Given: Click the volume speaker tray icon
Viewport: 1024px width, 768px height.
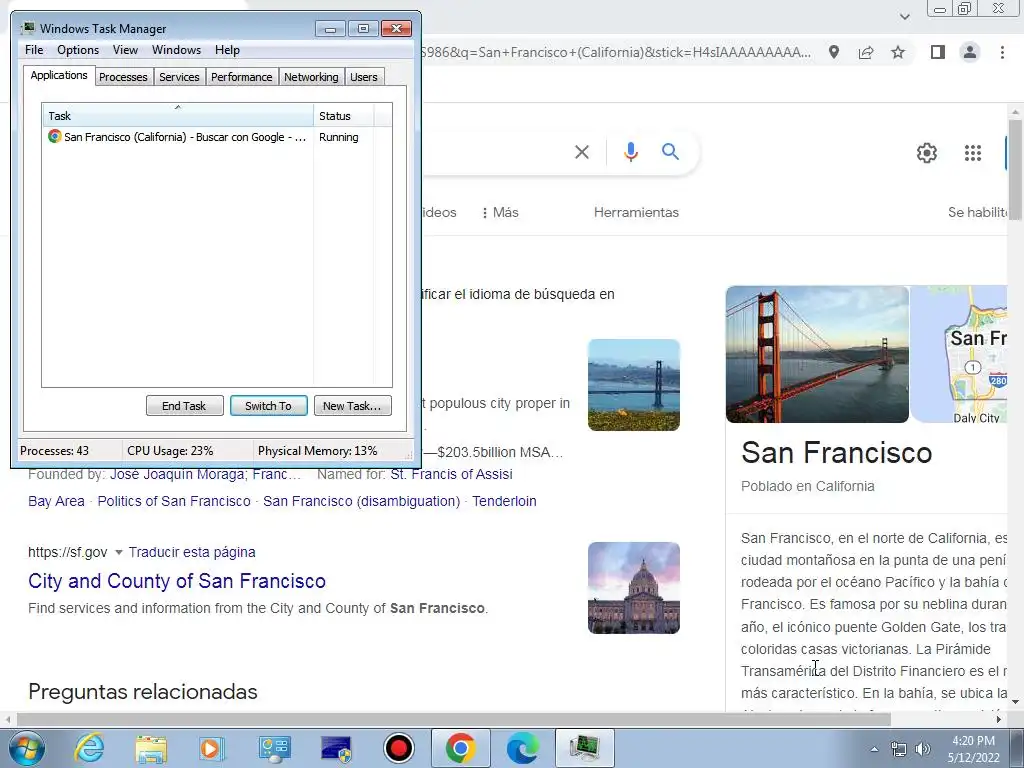Looking at the screenshot, I should point(923,749).
